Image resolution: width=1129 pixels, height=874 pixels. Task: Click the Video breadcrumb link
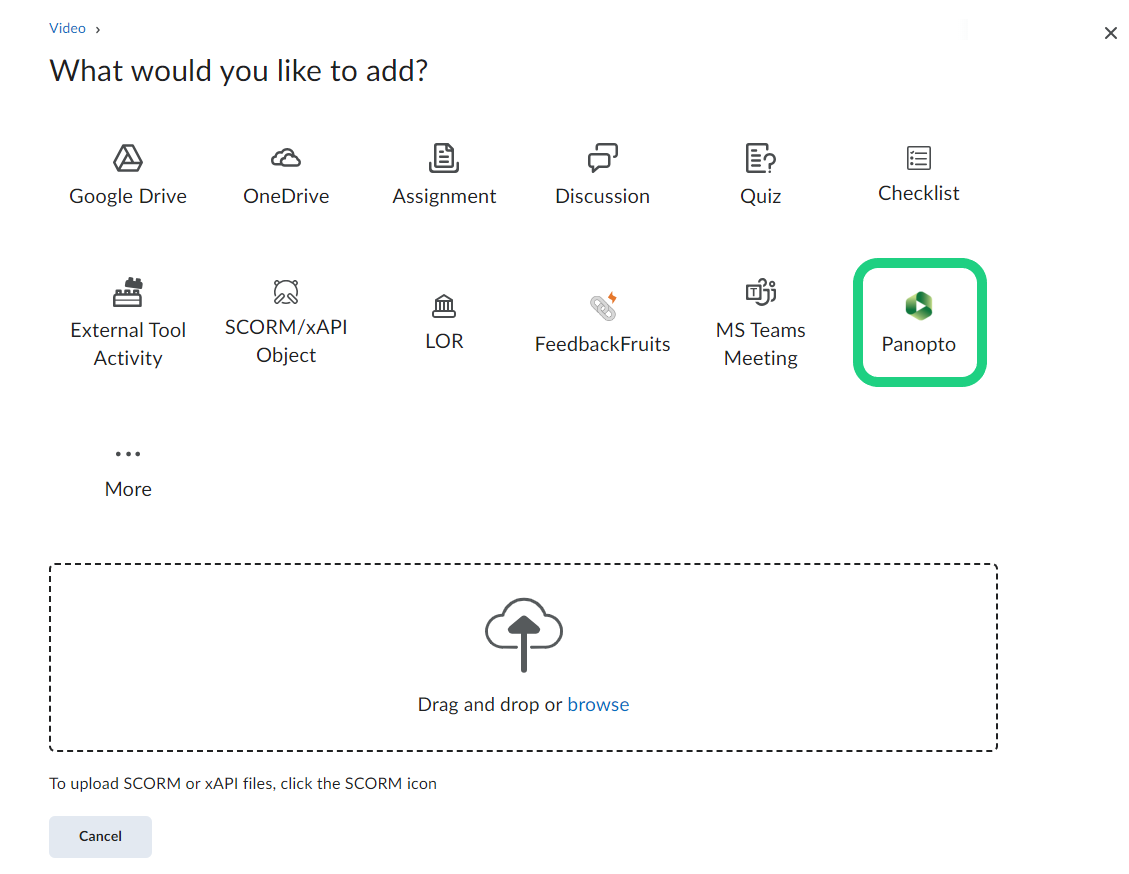pos(68,28)
